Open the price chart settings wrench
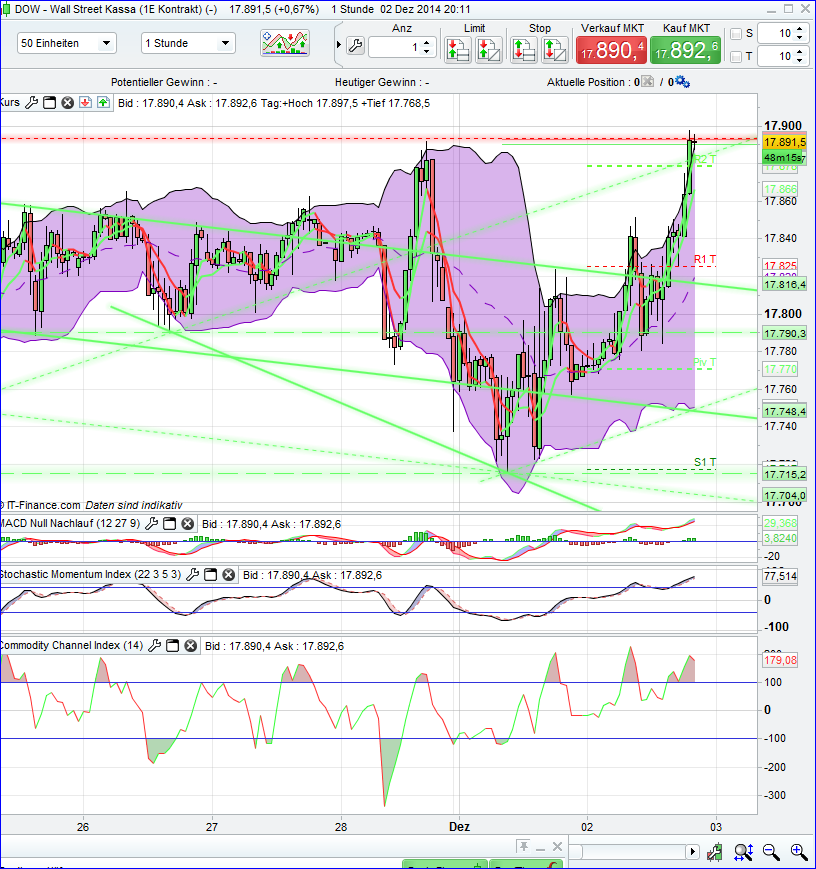The height and width of the screenshot is (869, 816). pos(31,101)
